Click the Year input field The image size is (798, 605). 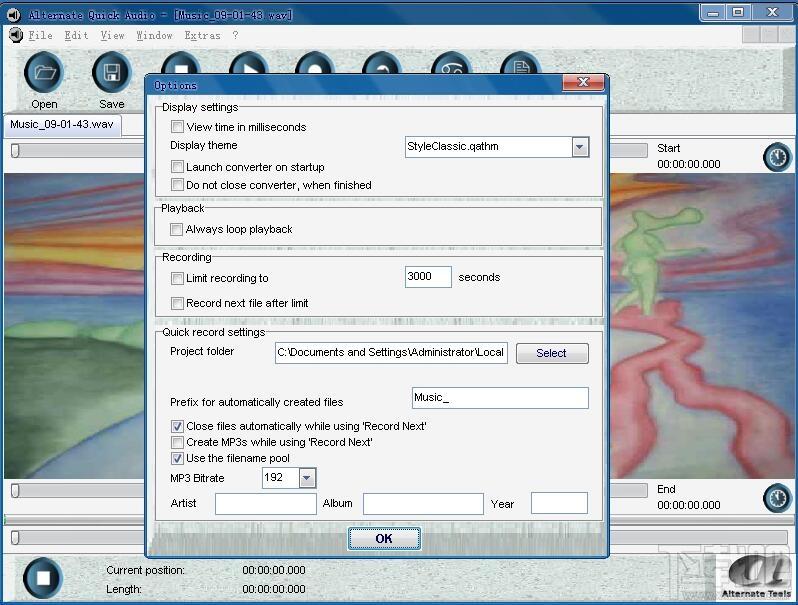pos(559,503)
